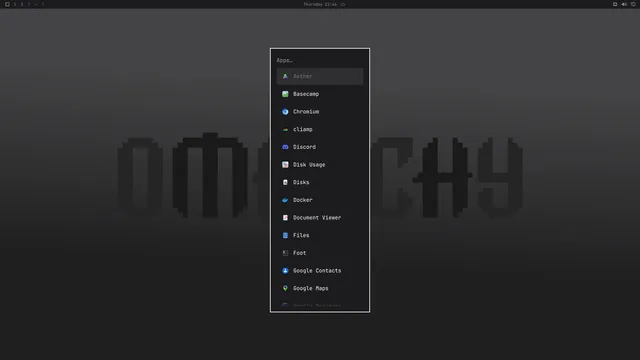This screenshot has width=640, height=360.
Task: Launch Docker from the list
Action: 320,200
